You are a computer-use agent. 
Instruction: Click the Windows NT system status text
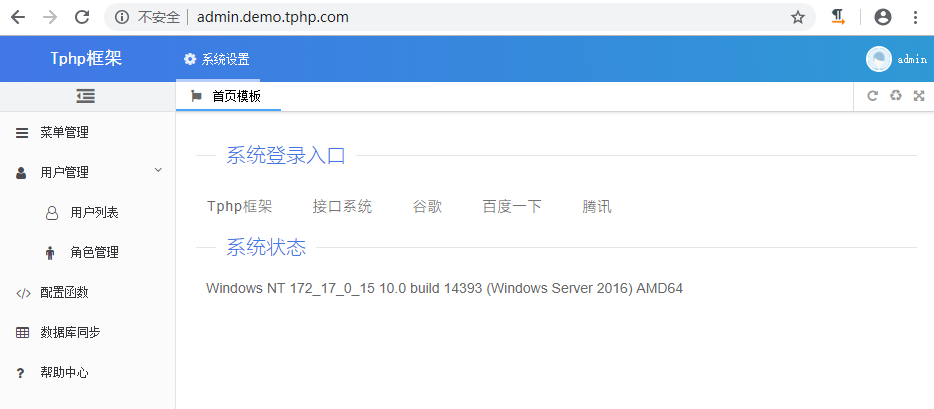click(444, 289)
